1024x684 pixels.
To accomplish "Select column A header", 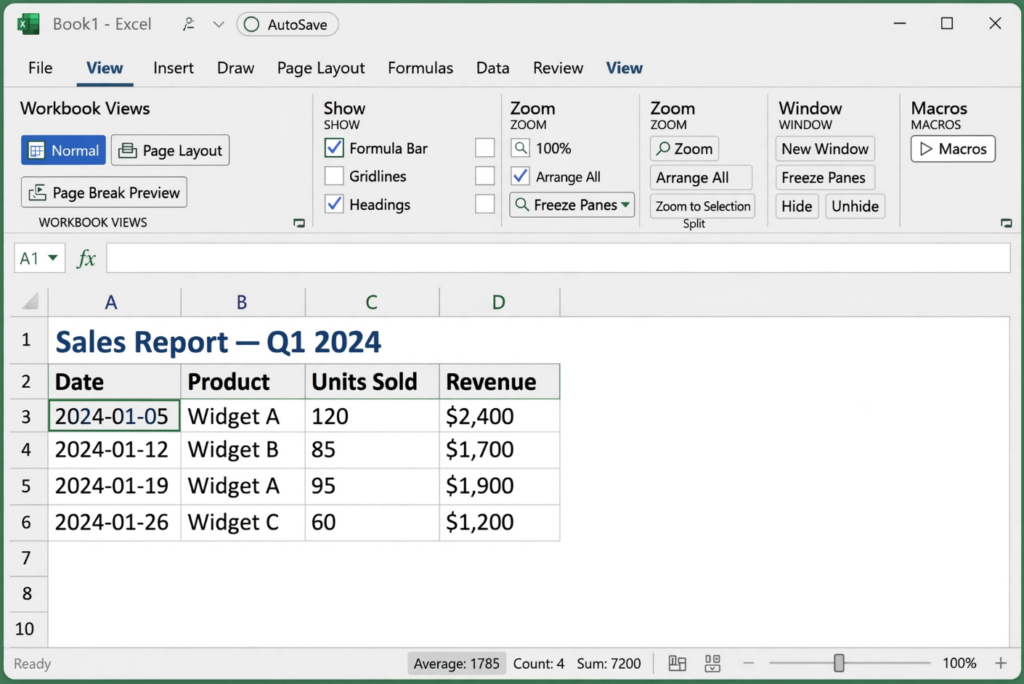I will 114,302.
